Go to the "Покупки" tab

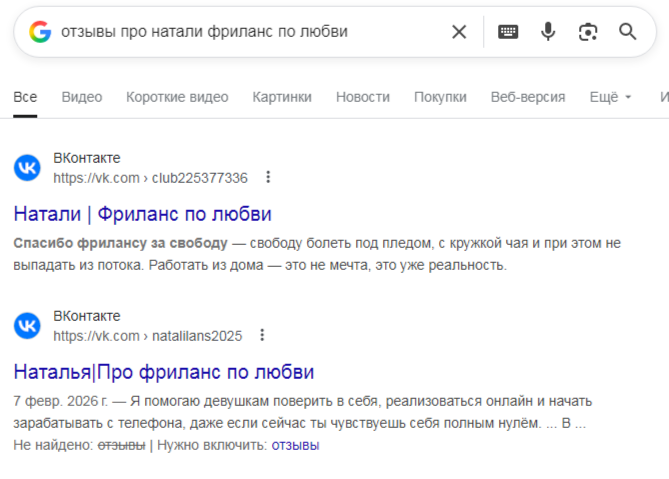click(x=440, y=97)
